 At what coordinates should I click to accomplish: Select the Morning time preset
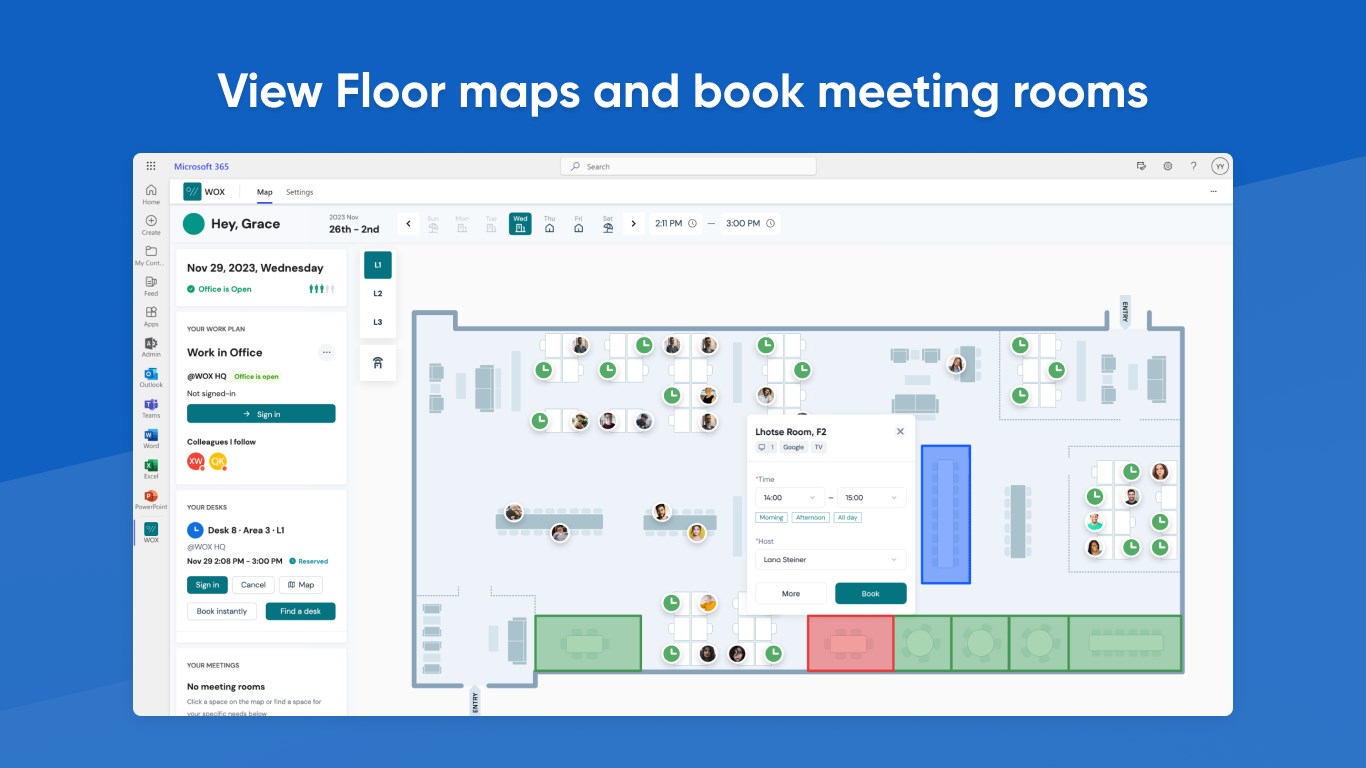[771, 517]
